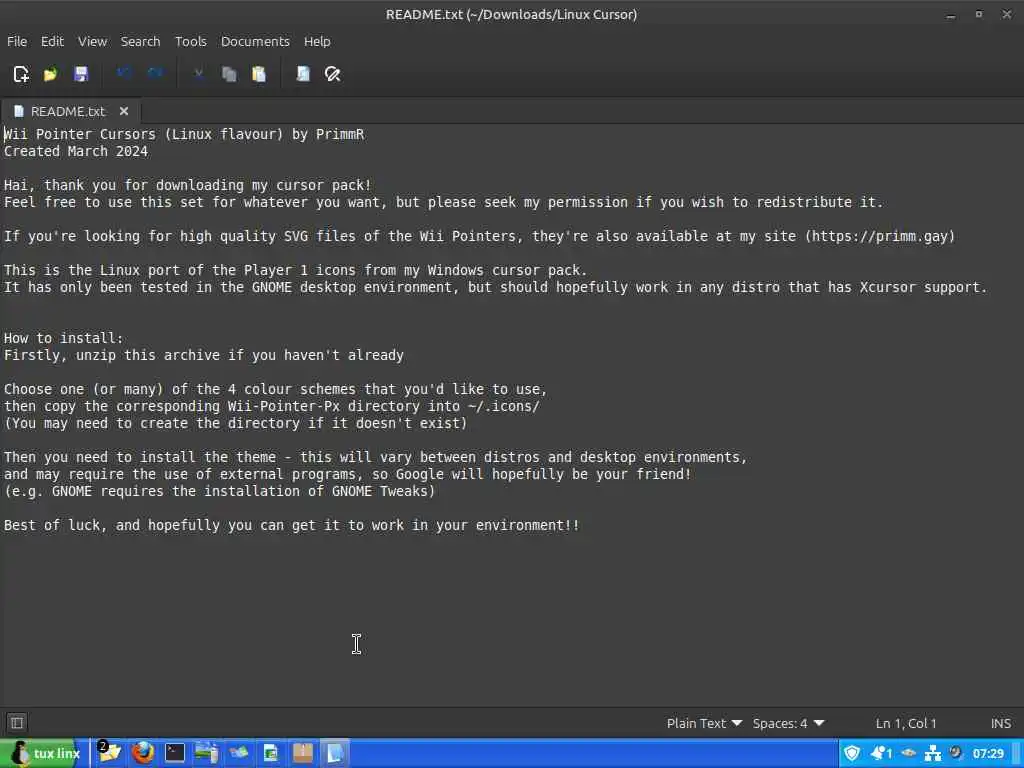Open Find with the document search icon
Screen dimensions: 1024x768
303,74
